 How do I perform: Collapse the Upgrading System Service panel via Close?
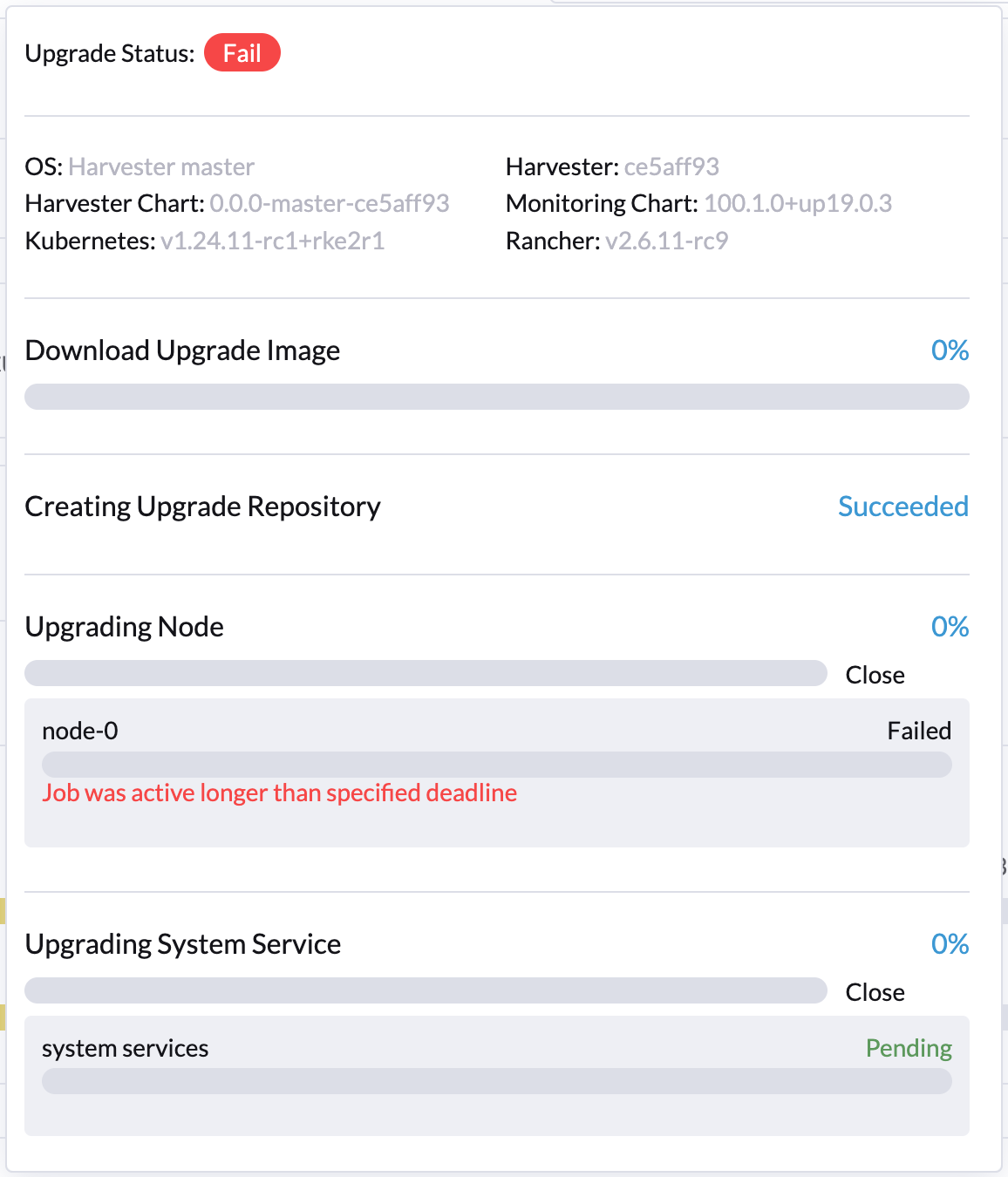[875, 991]
